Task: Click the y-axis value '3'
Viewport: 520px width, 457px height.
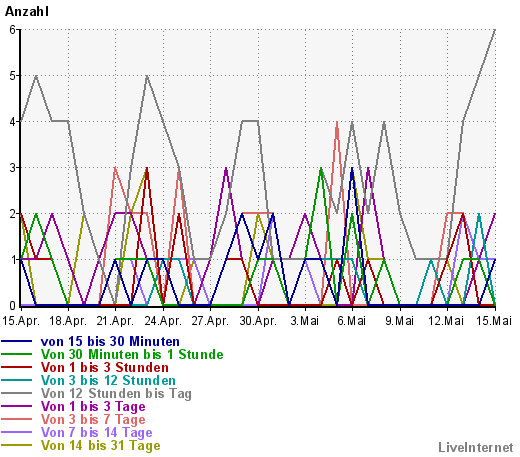Action: (13, 168)
